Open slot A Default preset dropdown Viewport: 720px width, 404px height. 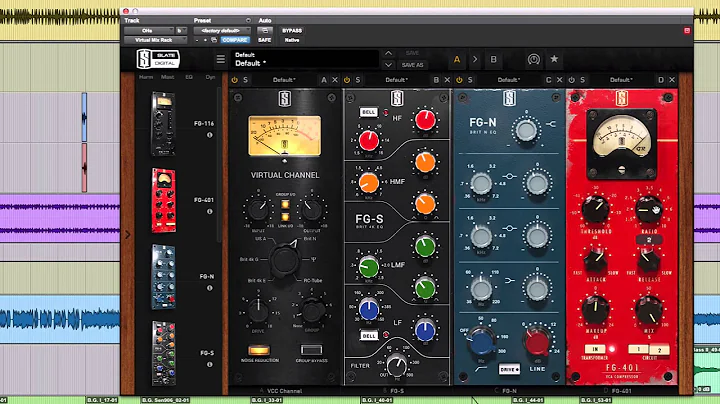(x=284, y=80)
